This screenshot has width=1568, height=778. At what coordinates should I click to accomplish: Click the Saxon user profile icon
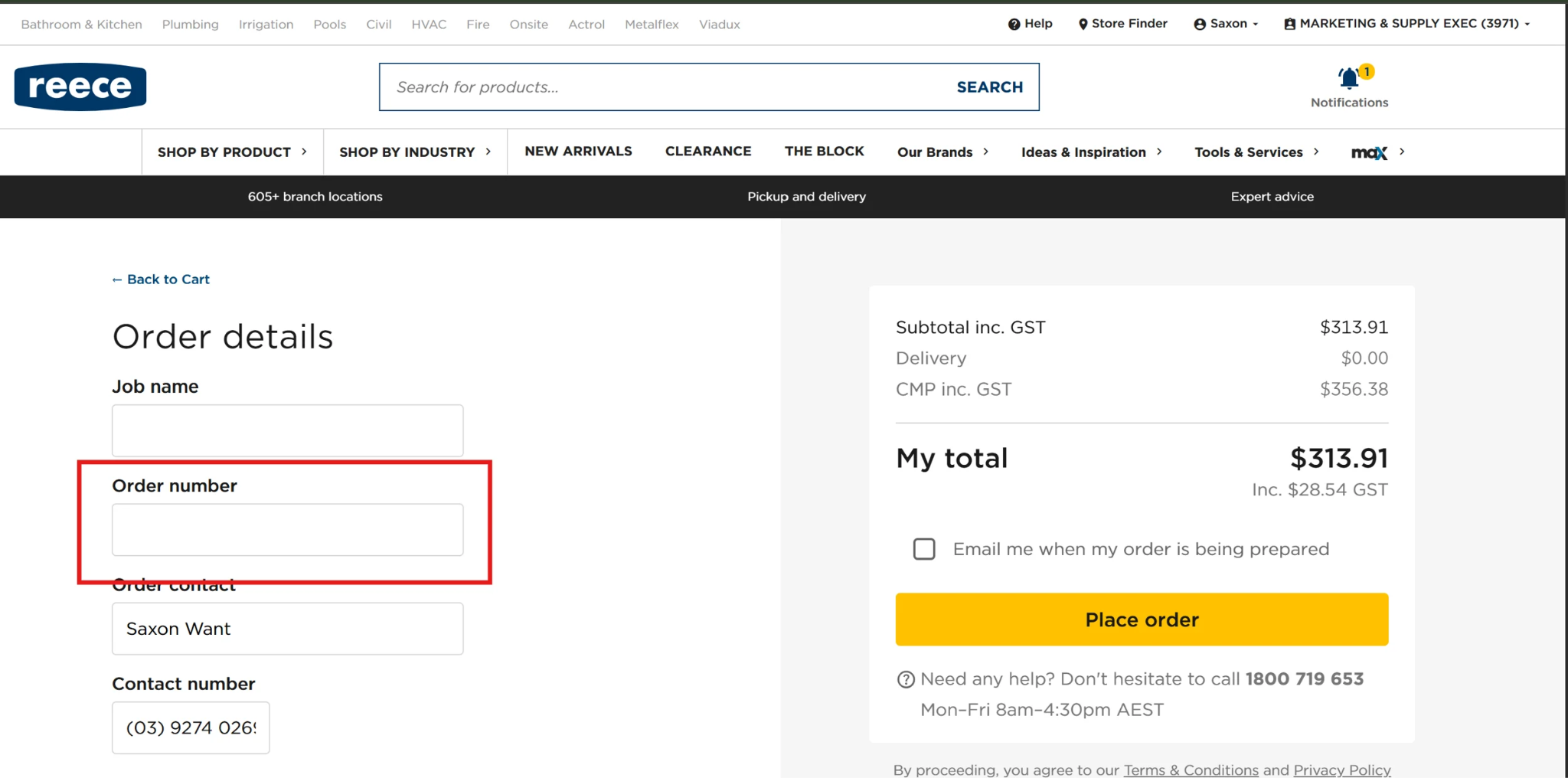1200,25
